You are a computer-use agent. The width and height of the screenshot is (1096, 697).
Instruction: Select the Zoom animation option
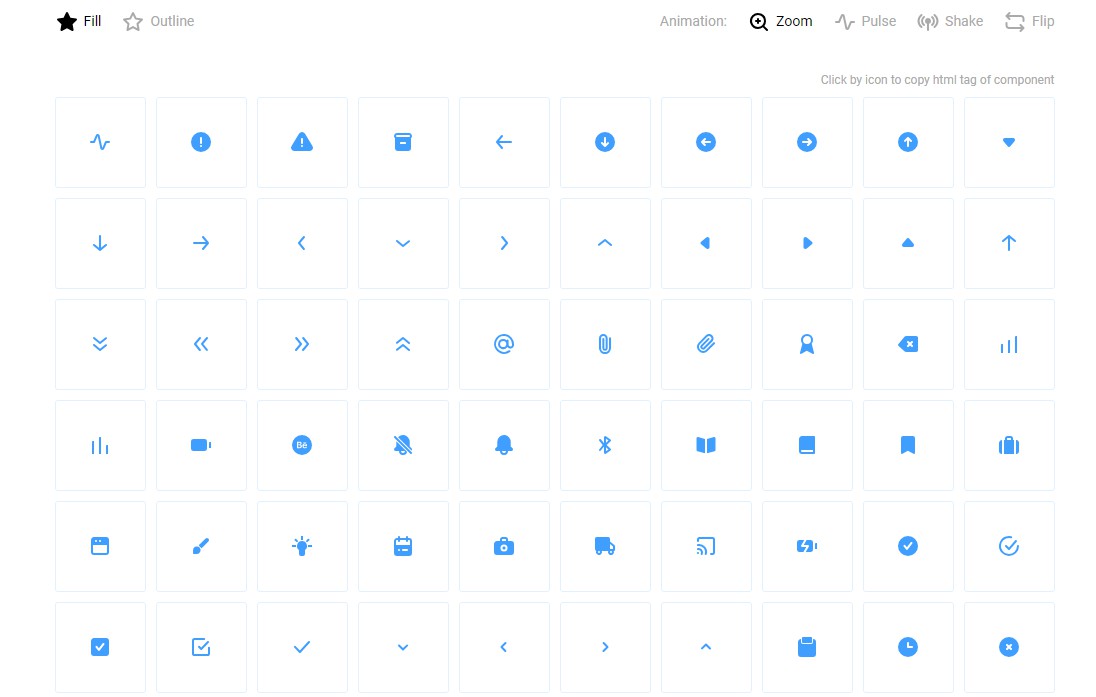click(x=781, y=20)
